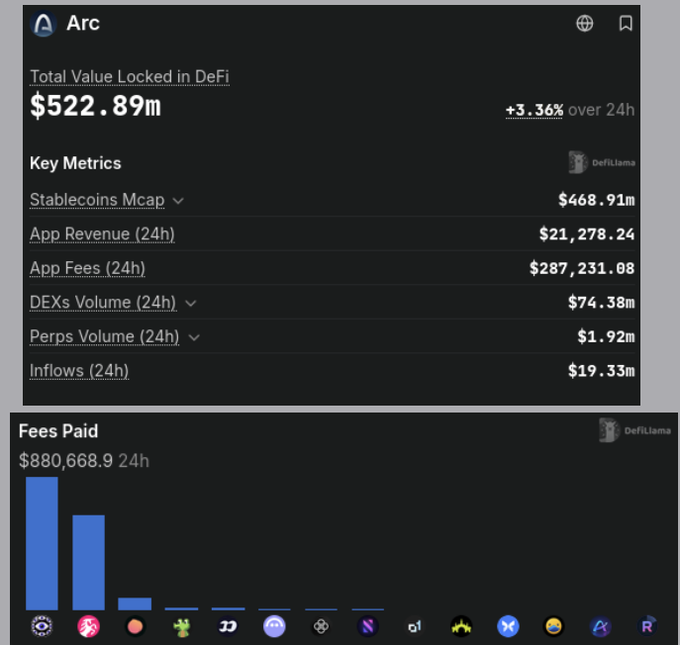Click the "over 24h" text
680x645 pixels.
(601, 110)
